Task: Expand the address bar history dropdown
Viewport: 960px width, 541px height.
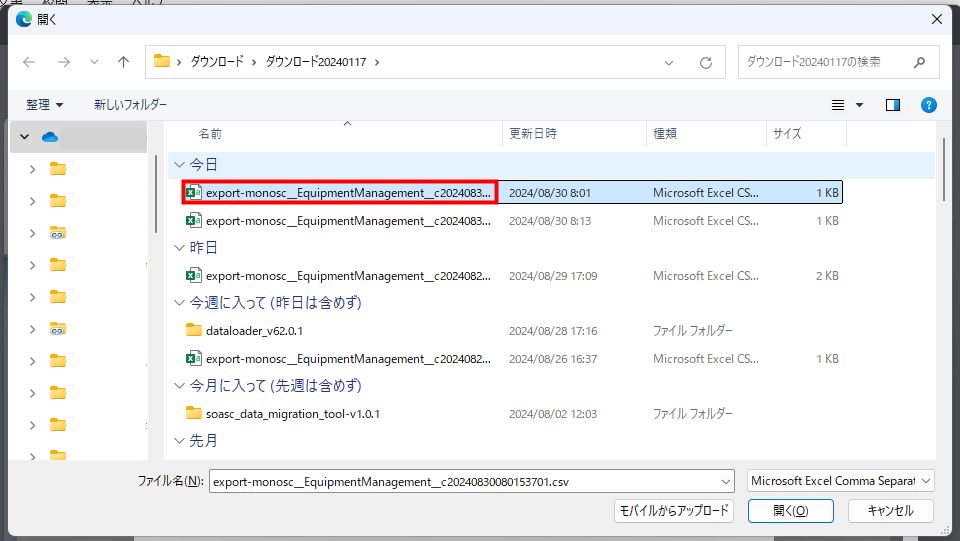Action: (670, 62)
